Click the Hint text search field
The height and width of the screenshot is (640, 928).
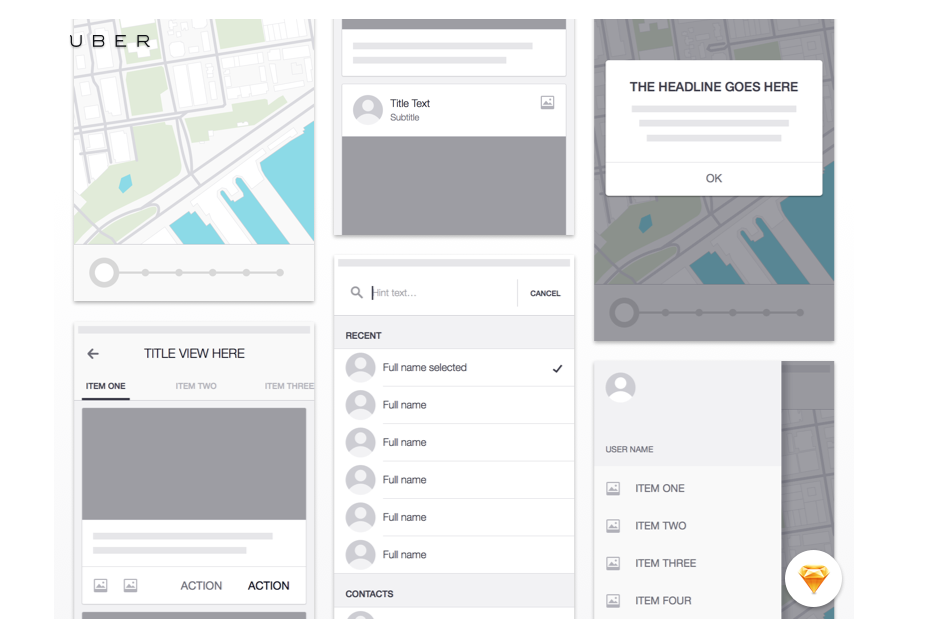tap(440, 293)
